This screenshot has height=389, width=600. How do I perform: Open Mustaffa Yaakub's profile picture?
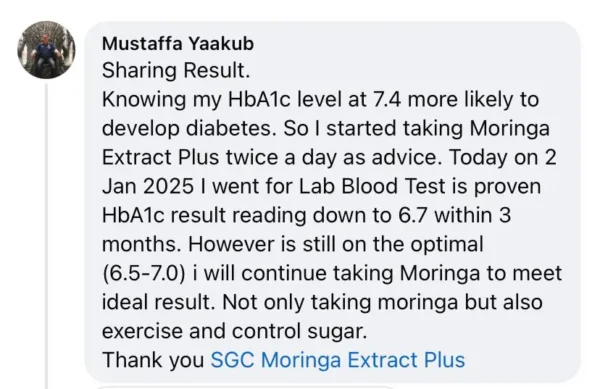(46, 50)
